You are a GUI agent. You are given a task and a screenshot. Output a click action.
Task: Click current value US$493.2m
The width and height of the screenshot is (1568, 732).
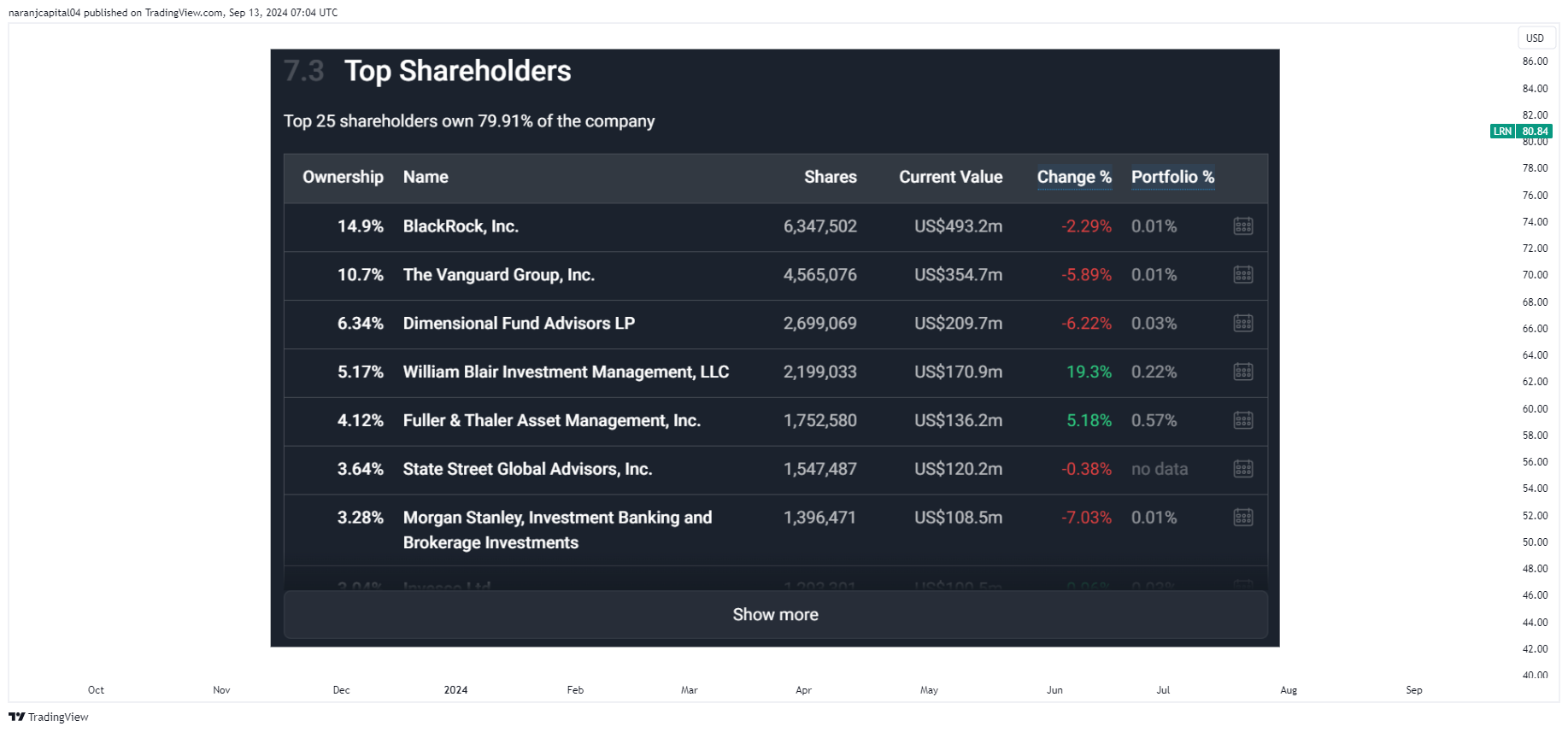959,226
